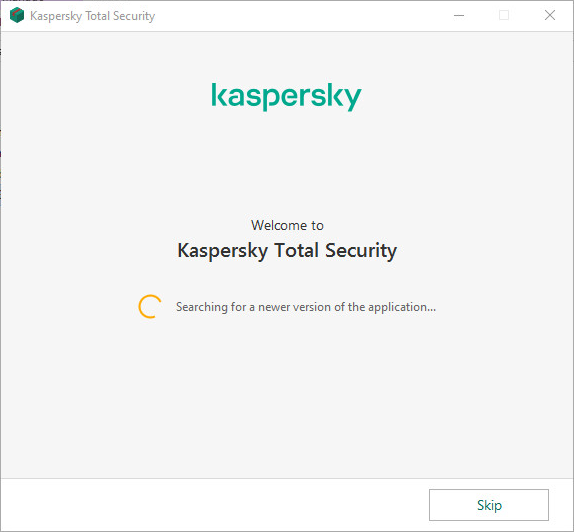Click the window title 'Kaspersky Total Security'
This screenshot has width=574, height=532.
pyautogui.click(x=93, y=16)
